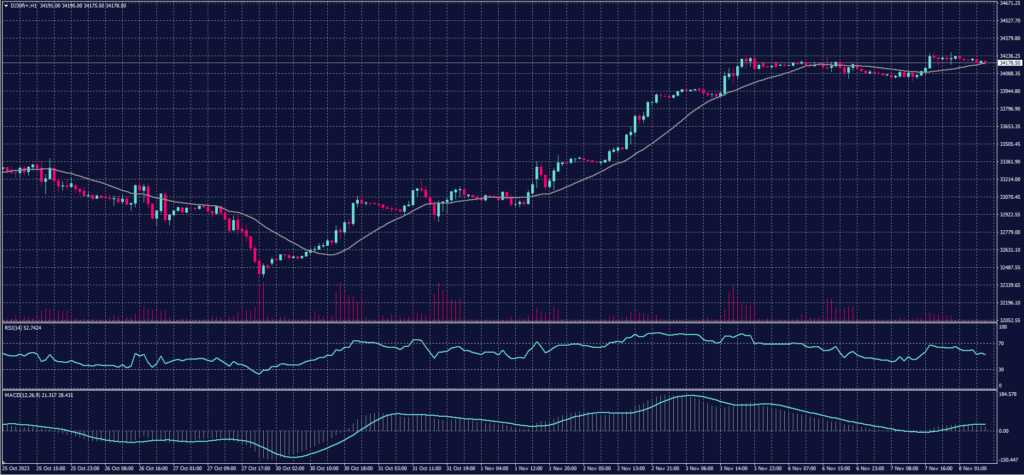
Task: Click the 25 Oct 2023 date label
Action: click(x=16, y=466)
